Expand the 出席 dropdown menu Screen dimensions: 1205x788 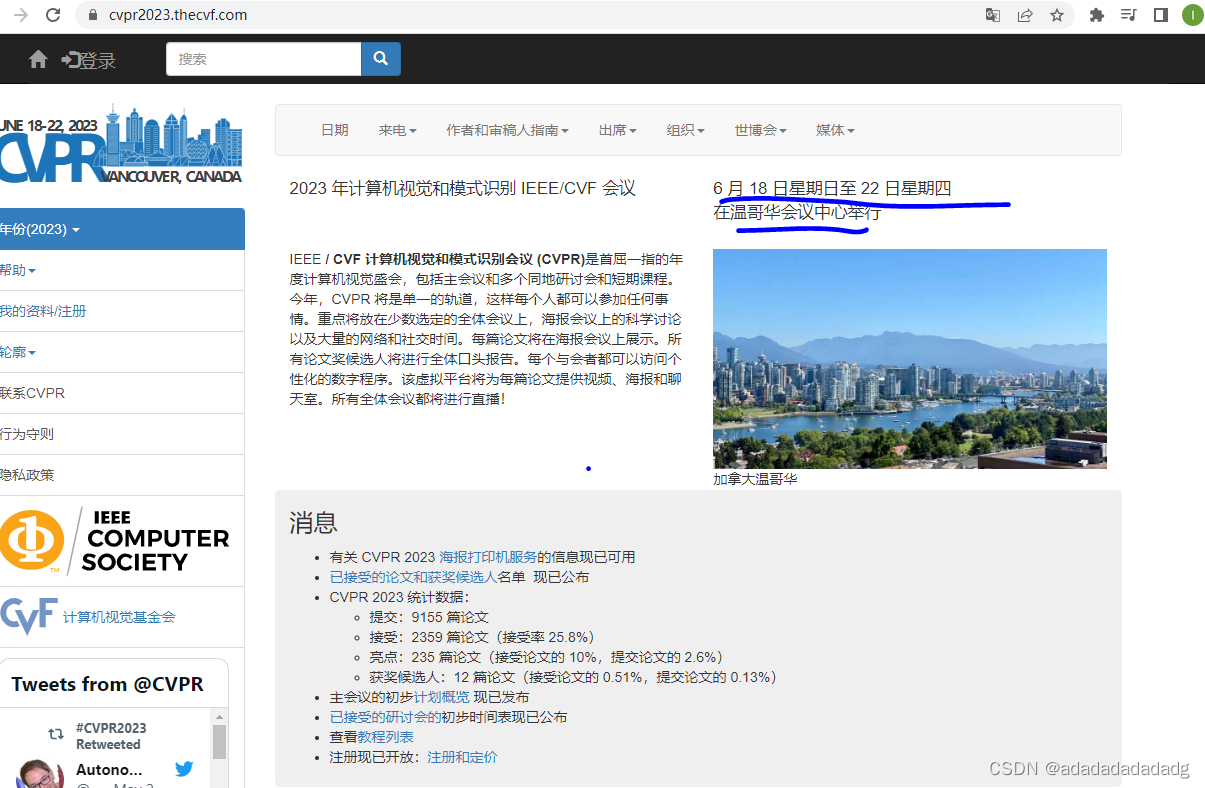pos(617,130)
